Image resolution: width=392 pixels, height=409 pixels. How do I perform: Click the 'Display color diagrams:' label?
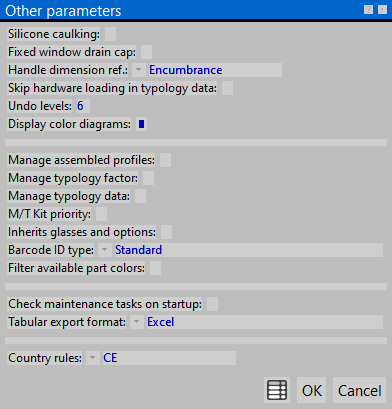69,124
